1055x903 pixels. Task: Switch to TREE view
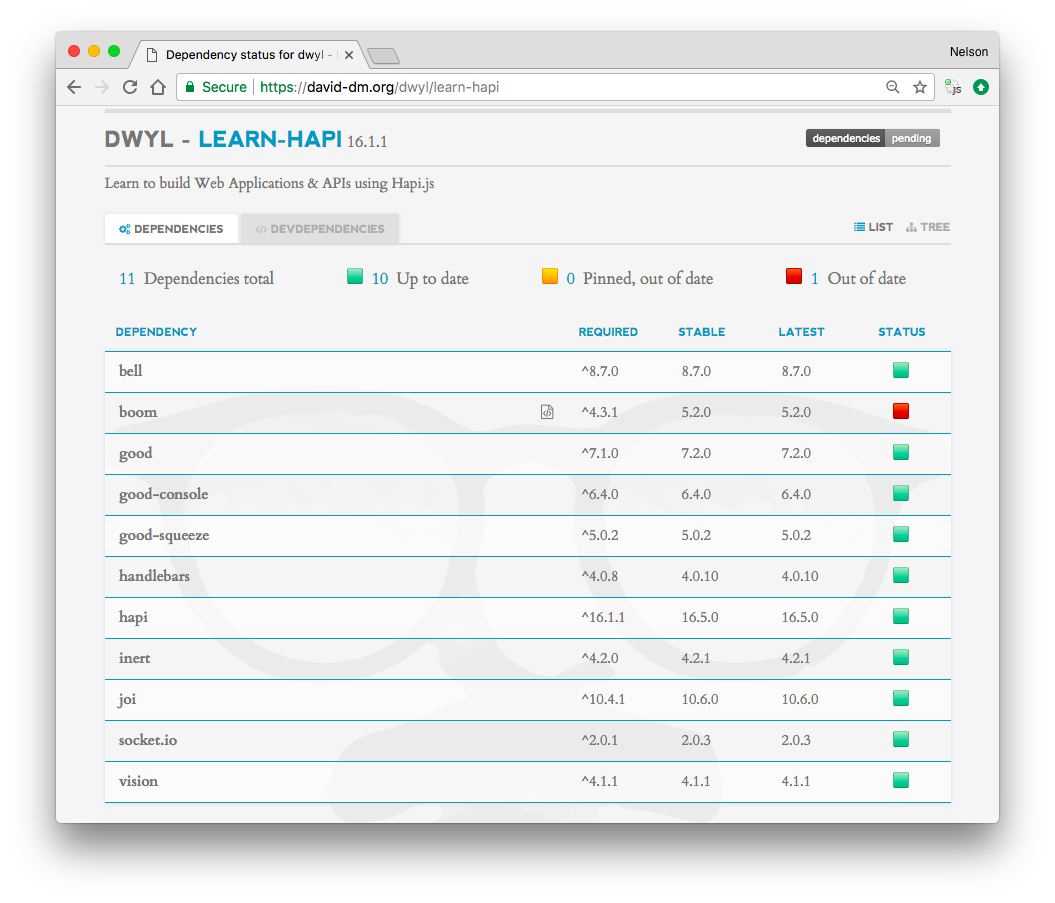(928, 227)
